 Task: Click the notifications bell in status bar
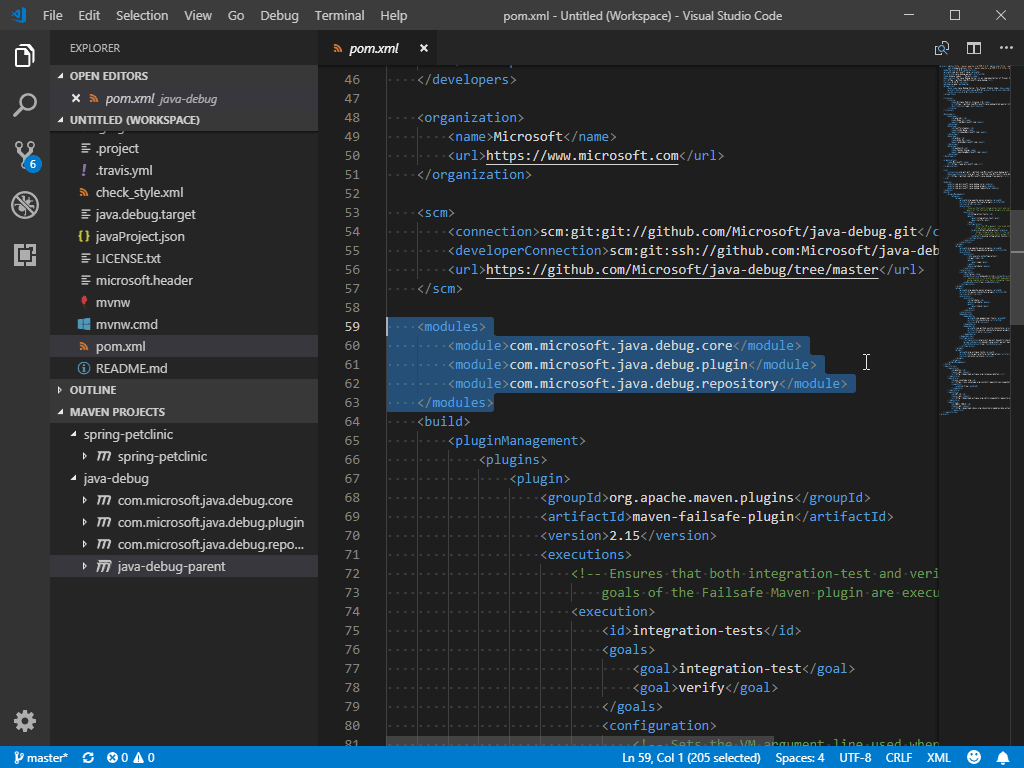click(x=1003, y=758)
